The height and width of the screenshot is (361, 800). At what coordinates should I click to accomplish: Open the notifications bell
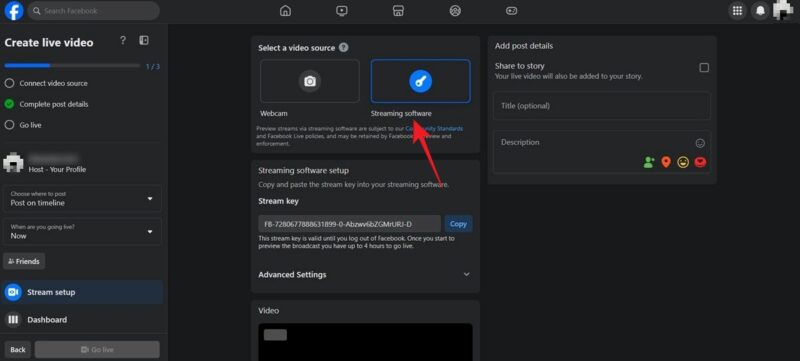(x=760, y=11)
